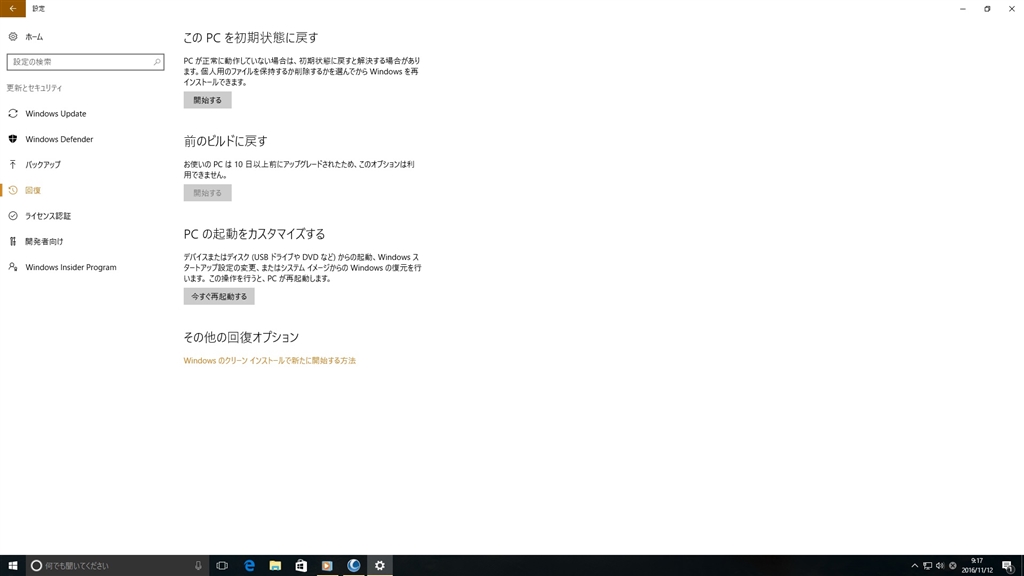The image size is (1024, 576).
Task: Show hidden system tray icons
Action: [914, 566]
